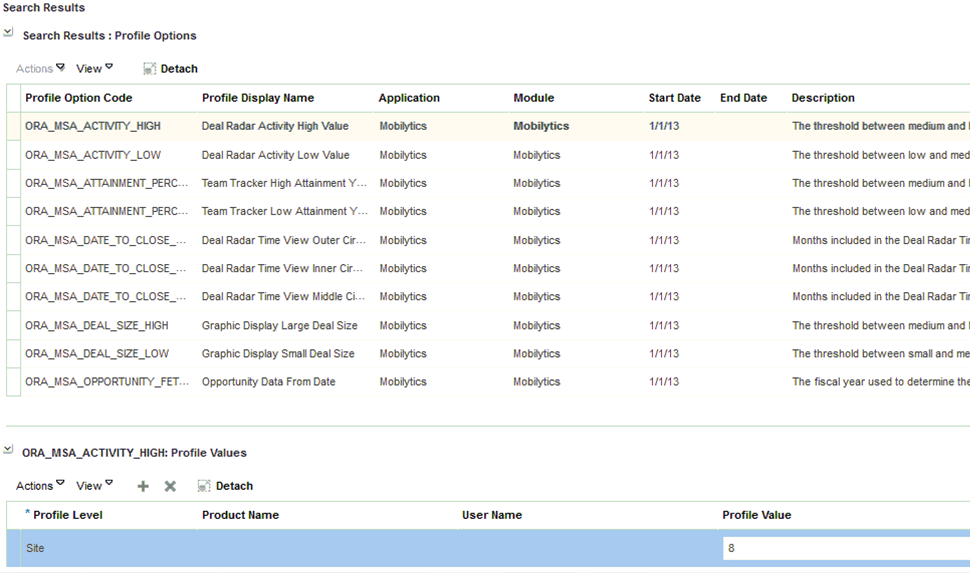
Task: Select the ORA_MSA_DEAL_SIZE_HIGH row
Action: coord(488,325)
